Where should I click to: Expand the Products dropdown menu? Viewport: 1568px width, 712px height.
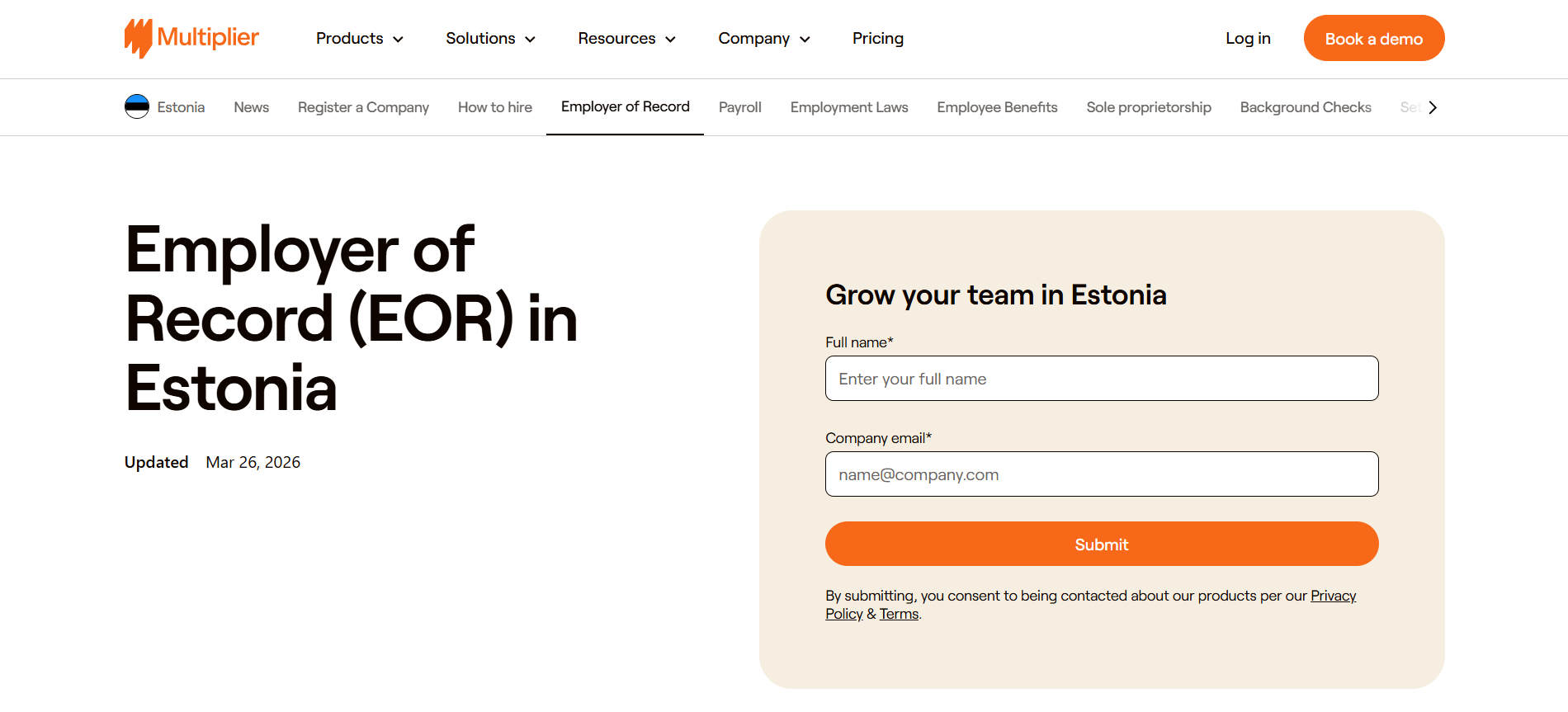(359, 39)
